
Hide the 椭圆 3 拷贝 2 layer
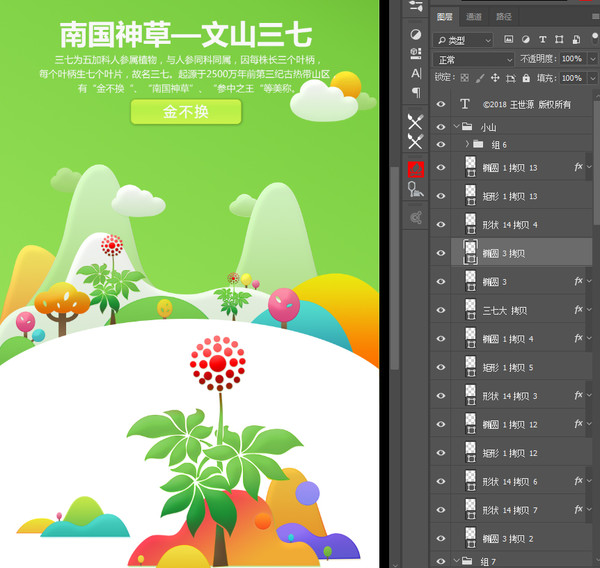(441, 538)
